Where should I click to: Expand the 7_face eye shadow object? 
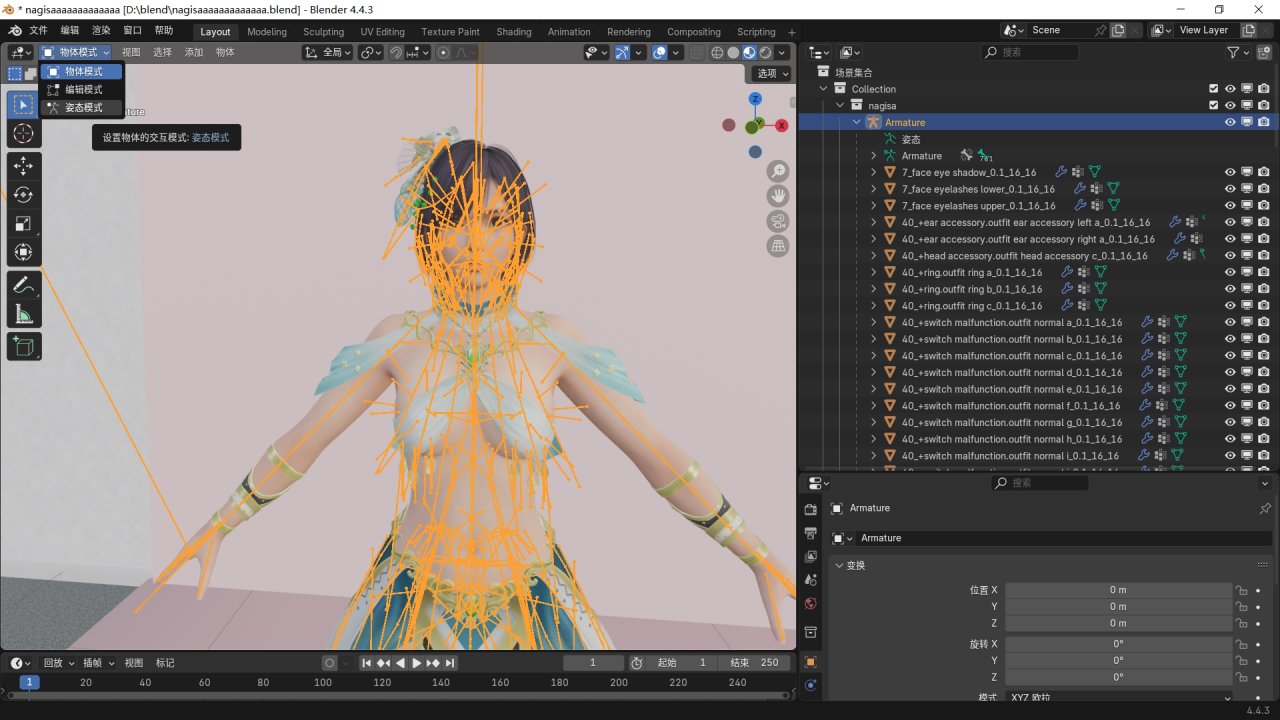[x=873, y=173]
